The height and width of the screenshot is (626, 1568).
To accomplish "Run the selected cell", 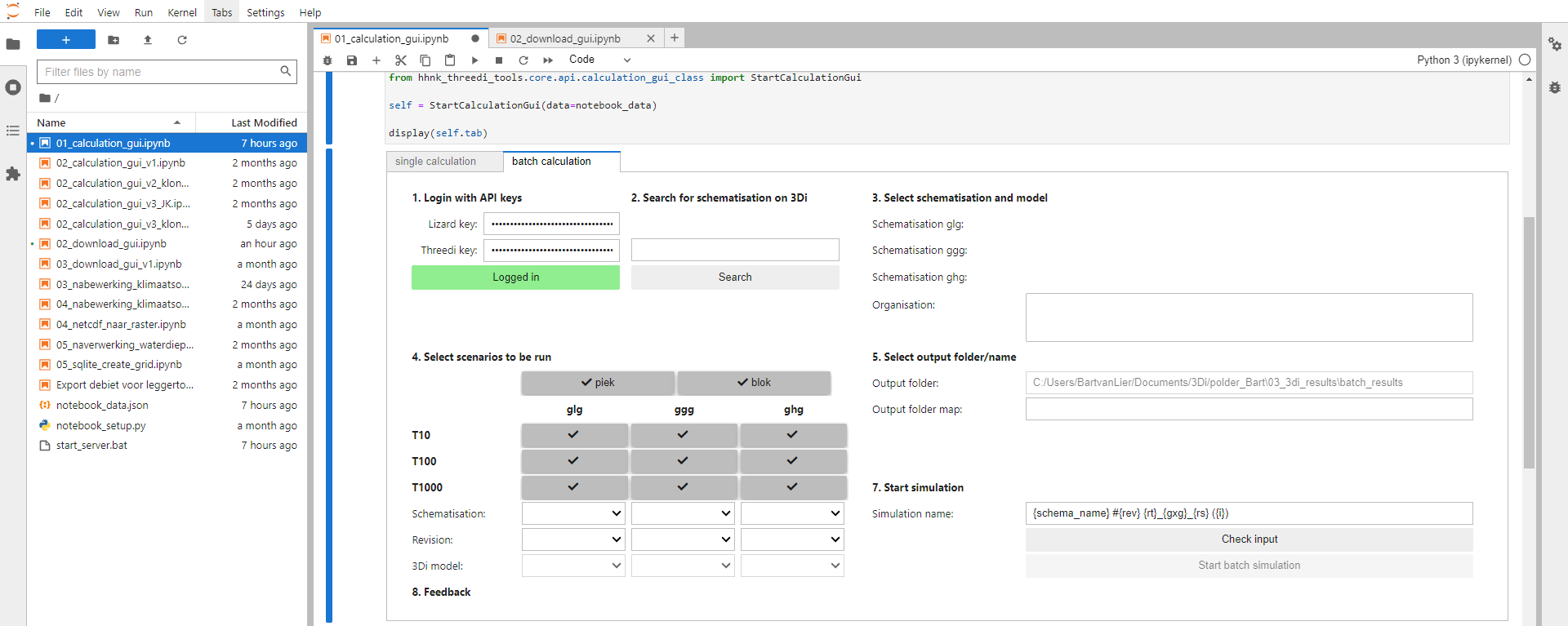I will (474, 60).
